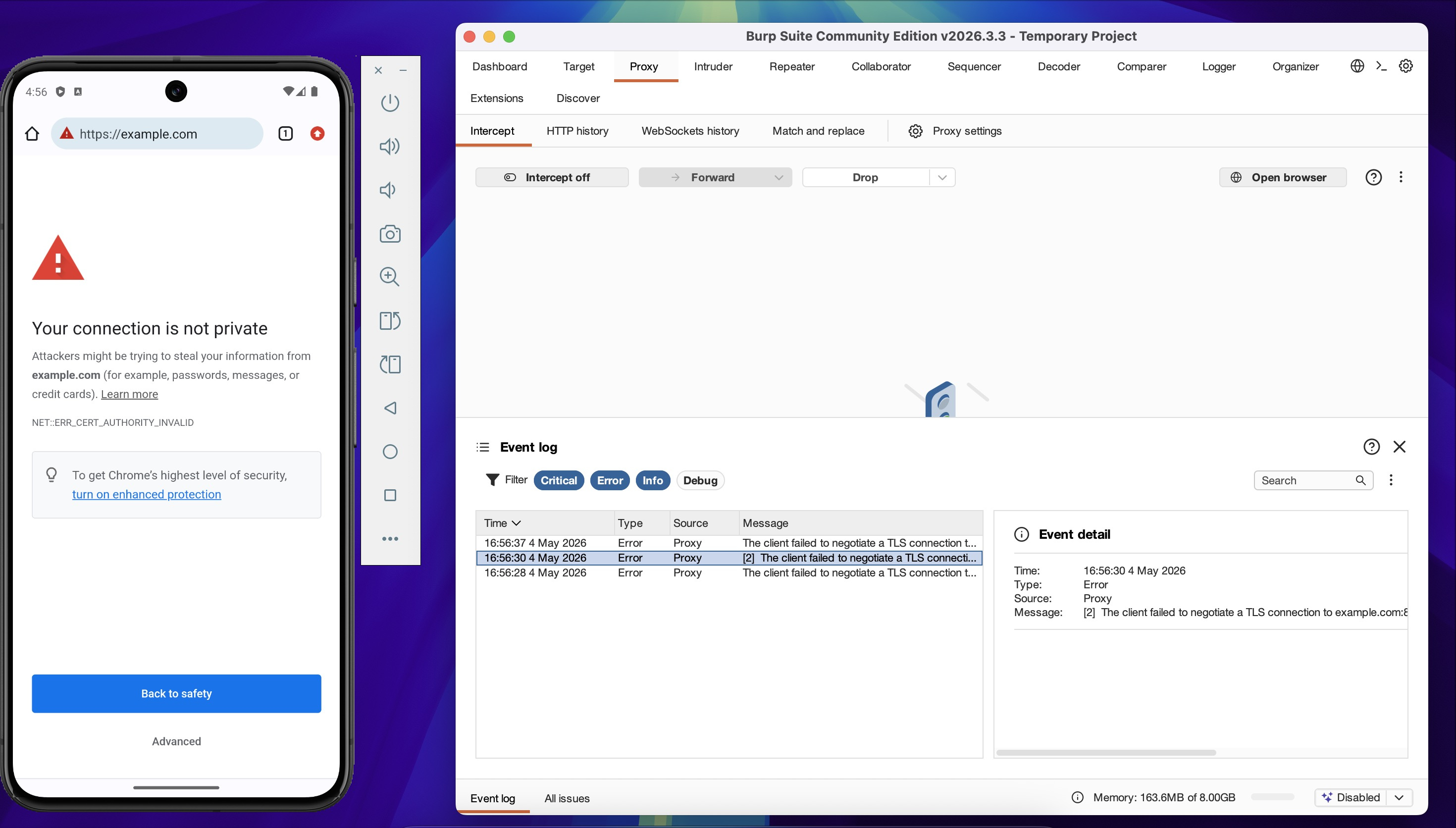The image size is (1456, 828).
Task: Click the Event log Search field
Action: click(x=1313, y=480)
